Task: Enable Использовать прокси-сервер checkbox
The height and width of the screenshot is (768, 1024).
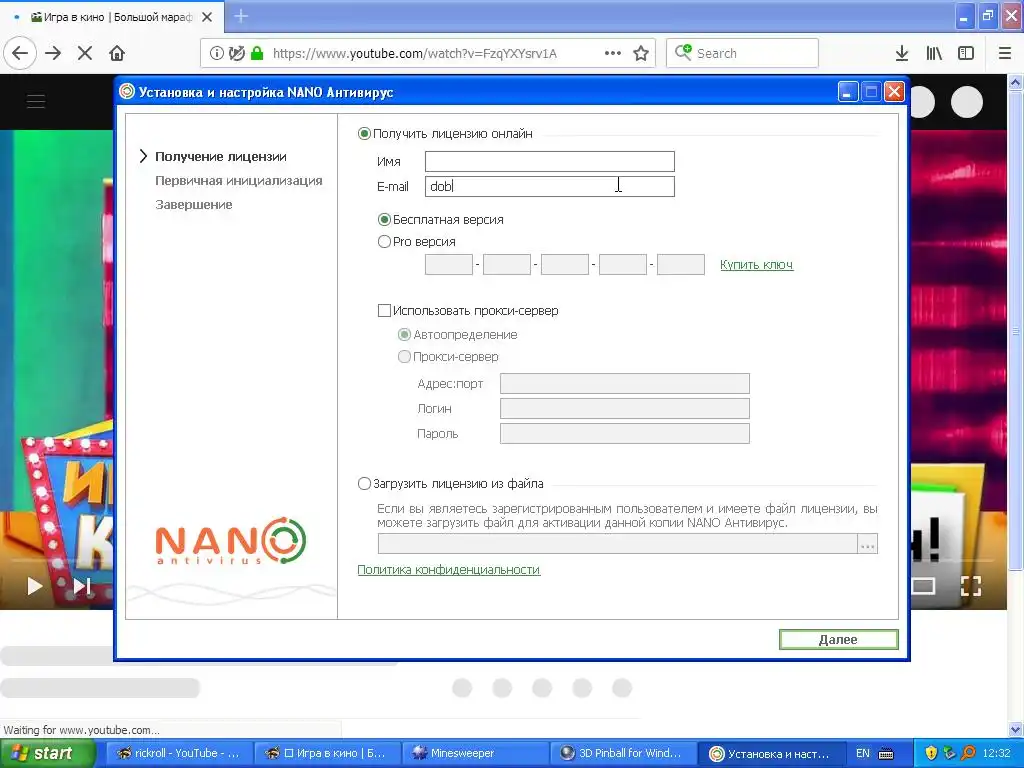Action: pos(385,311)
